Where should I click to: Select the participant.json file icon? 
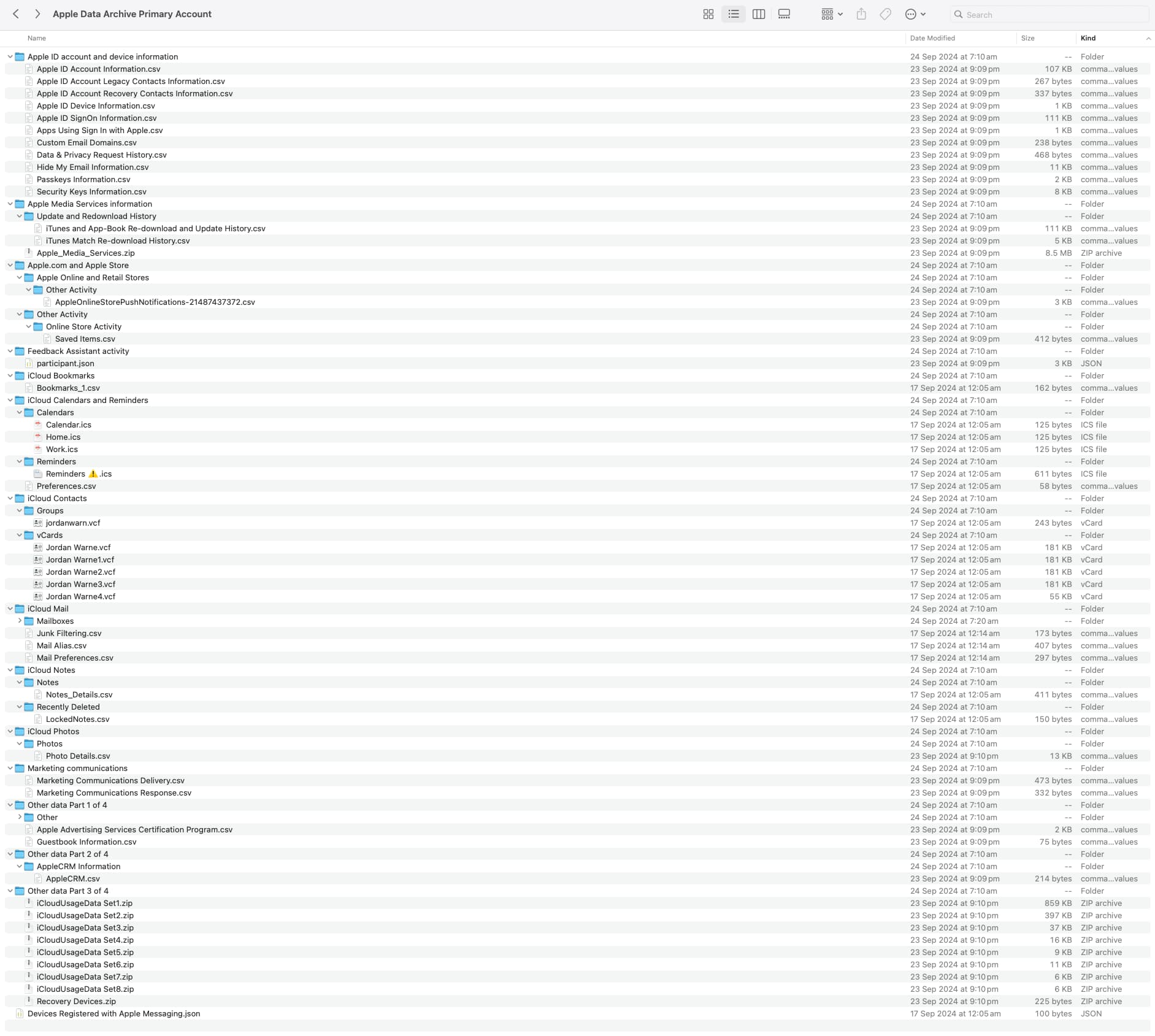pyautogui.click(x=29, y=363)
